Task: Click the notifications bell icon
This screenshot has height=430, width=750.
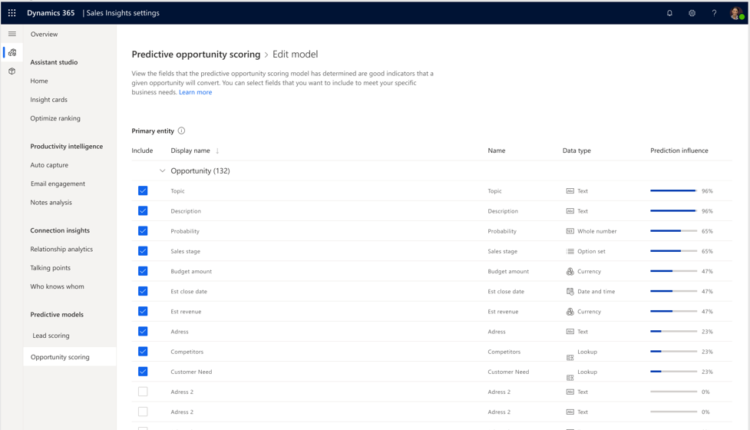Action: (x=669, y=13)
